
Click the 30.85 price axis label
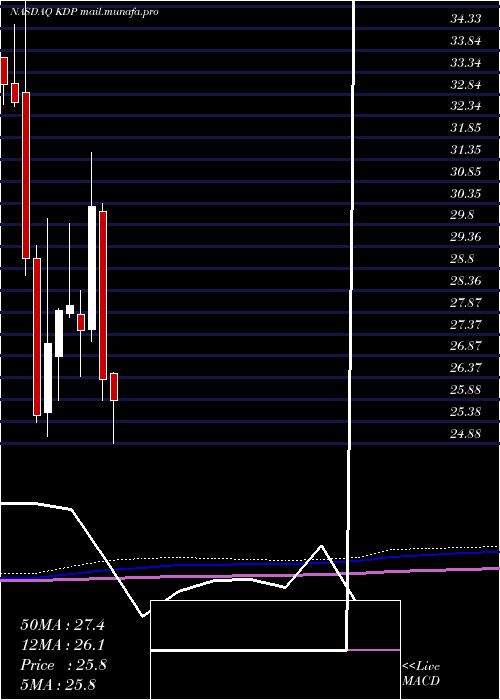[466, 171]
